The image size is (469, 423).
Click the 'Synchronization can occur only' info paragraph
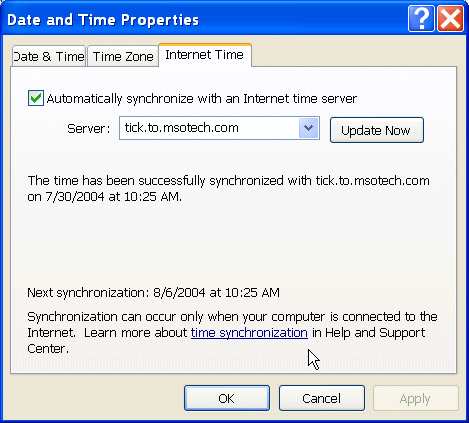click(x=232, y=332)
